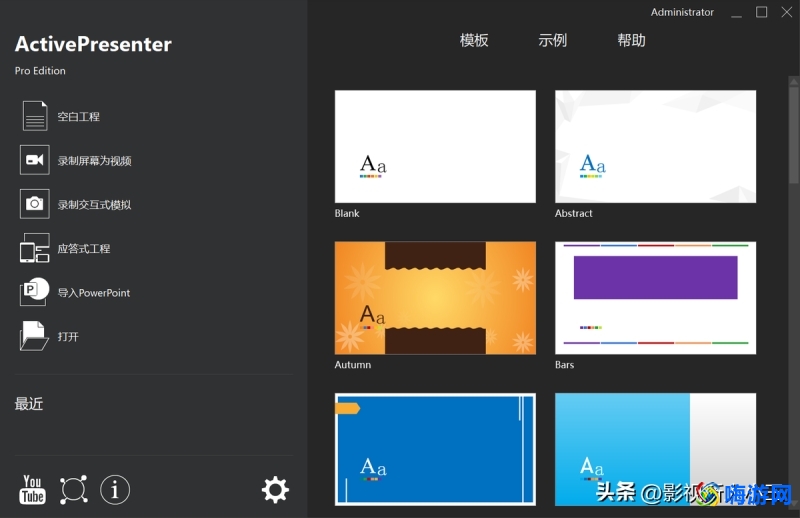Pick the light blue and gray template thumbnail

pos(656,449)
